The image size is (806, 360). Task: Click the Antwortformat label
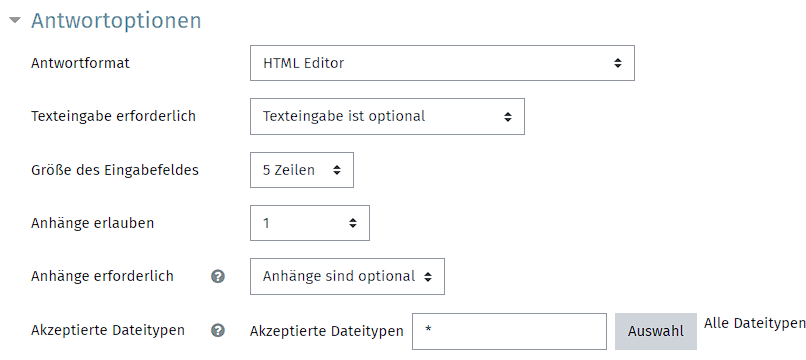point(80,63)
